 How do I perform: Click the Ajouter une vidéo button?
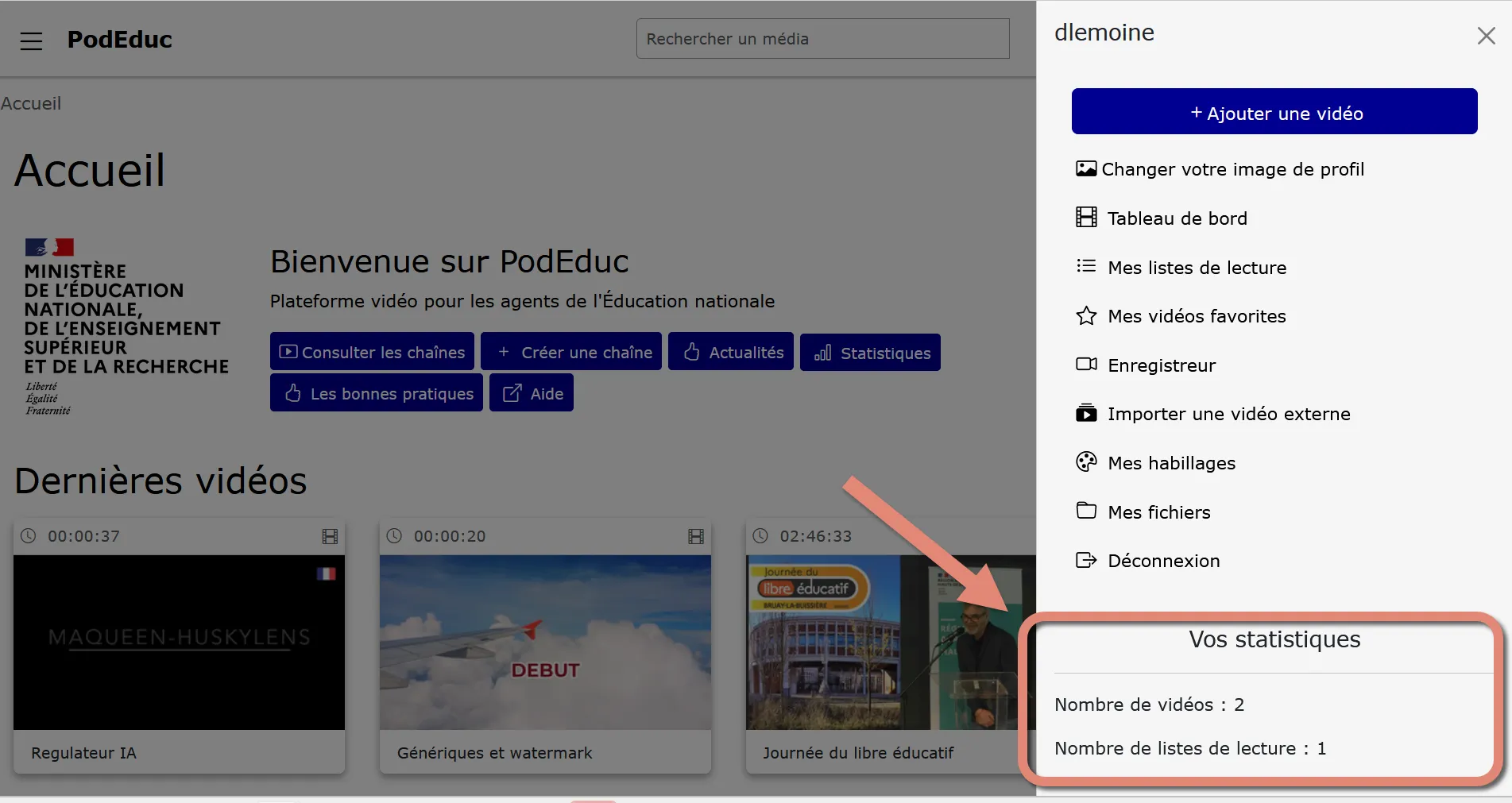[x=1274, y=112]
